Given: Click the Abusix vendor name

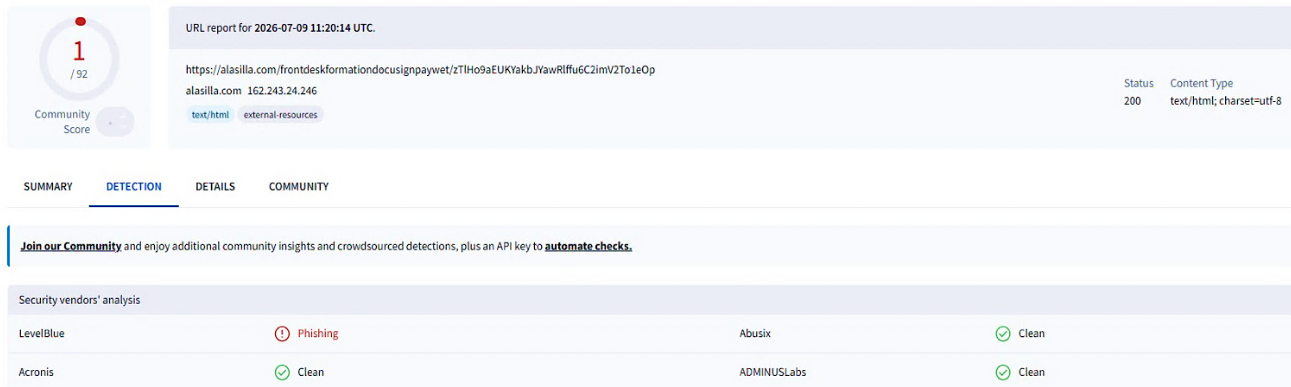Looking at the screenshot, I should point(755,334).
